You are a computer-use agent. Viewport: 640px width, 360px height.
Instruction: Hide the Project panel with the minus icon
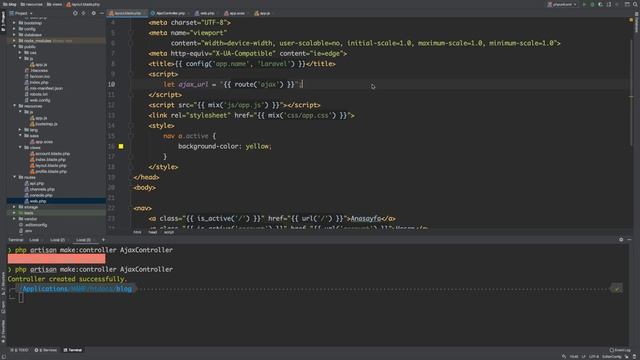pyautogui.click(x=101, y=13)
